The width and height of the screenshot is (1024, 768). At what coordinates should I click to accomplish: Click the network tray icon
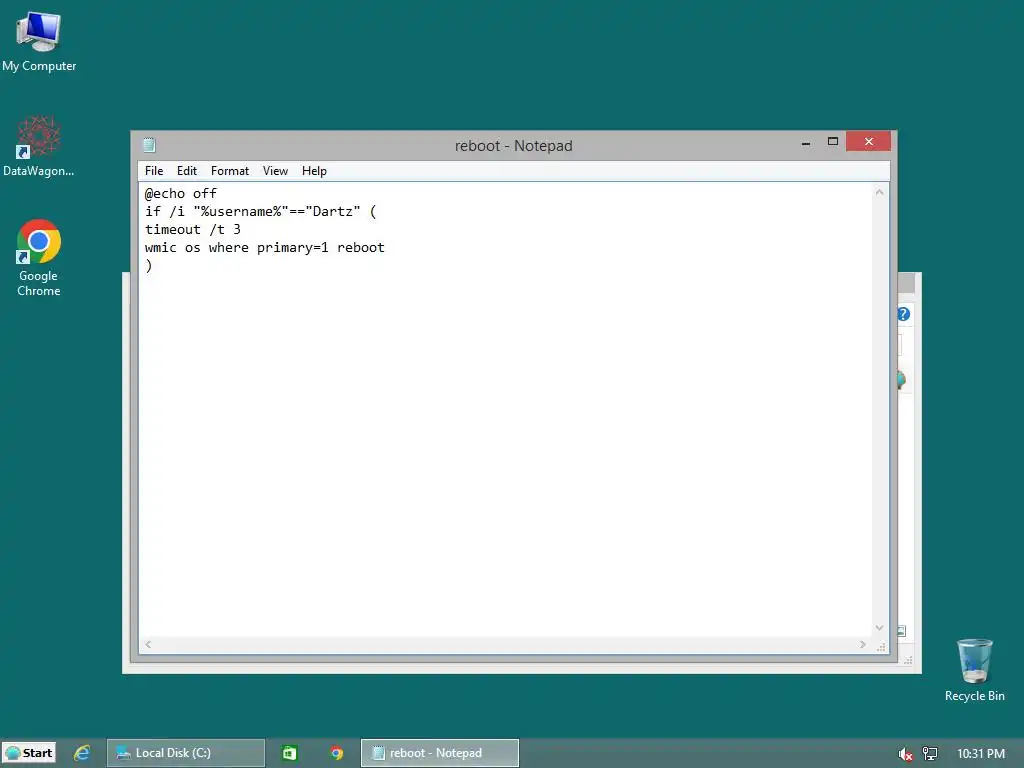click(930, 754)
